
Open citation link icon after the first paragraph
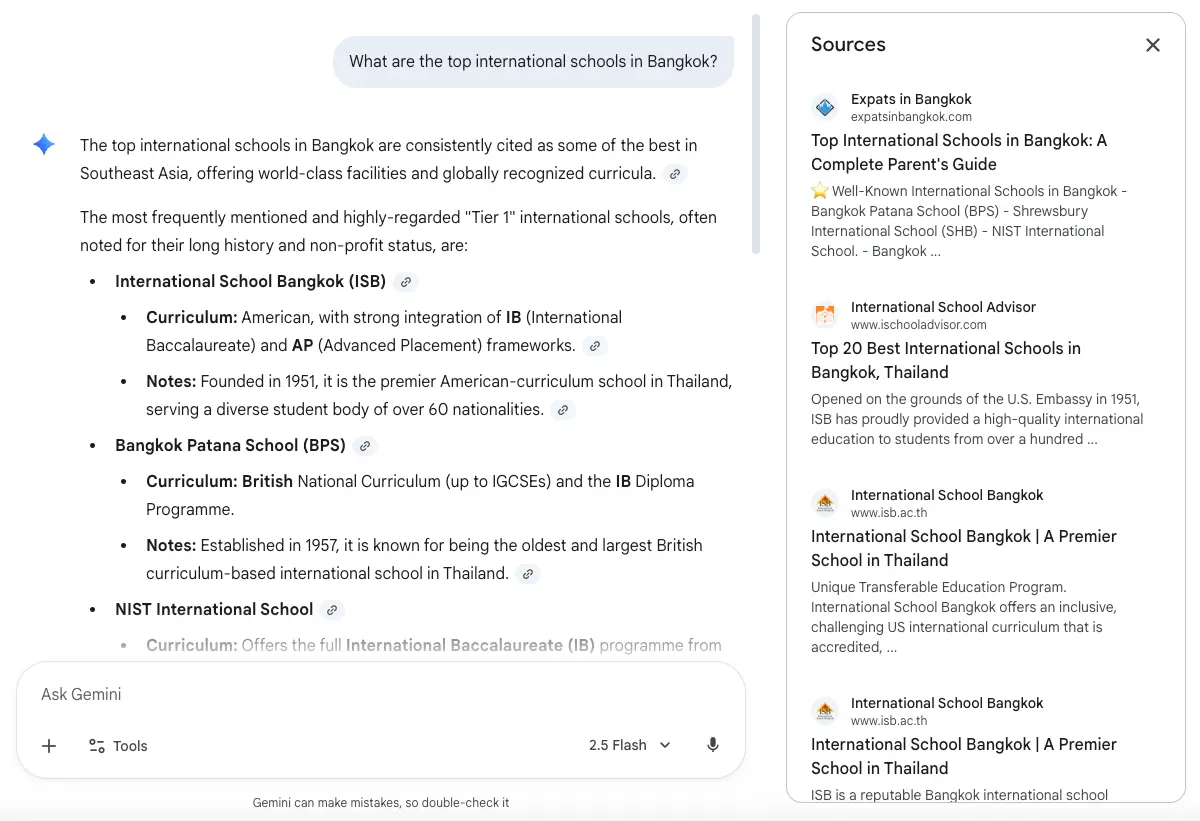pyautogui.click(x=674, y=174)
